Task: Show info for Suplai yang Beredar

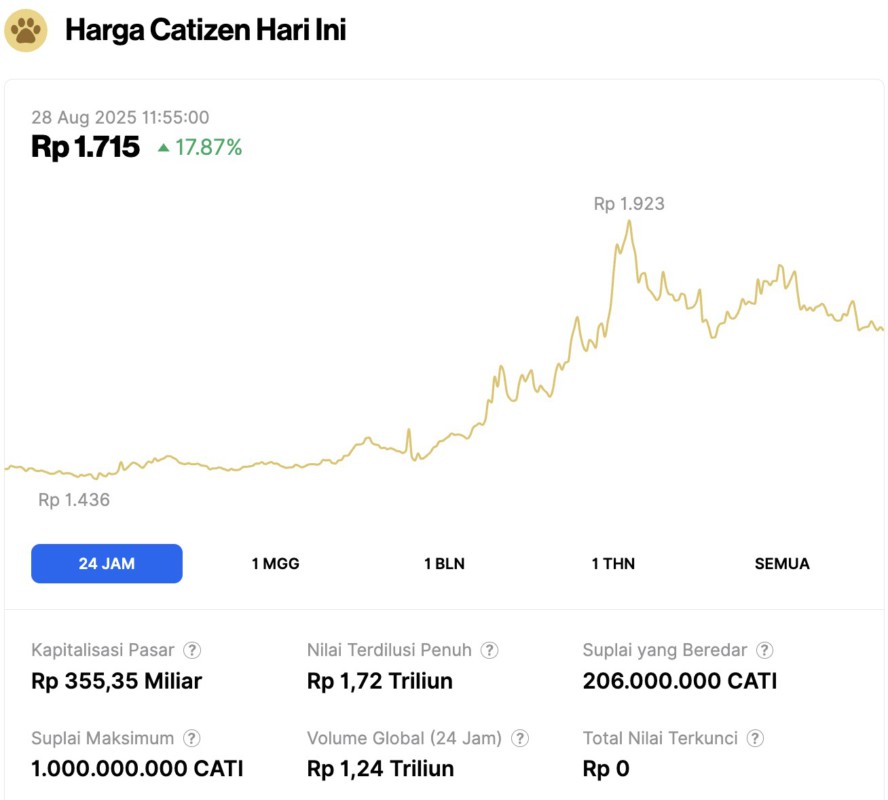Action: (765, 650)
